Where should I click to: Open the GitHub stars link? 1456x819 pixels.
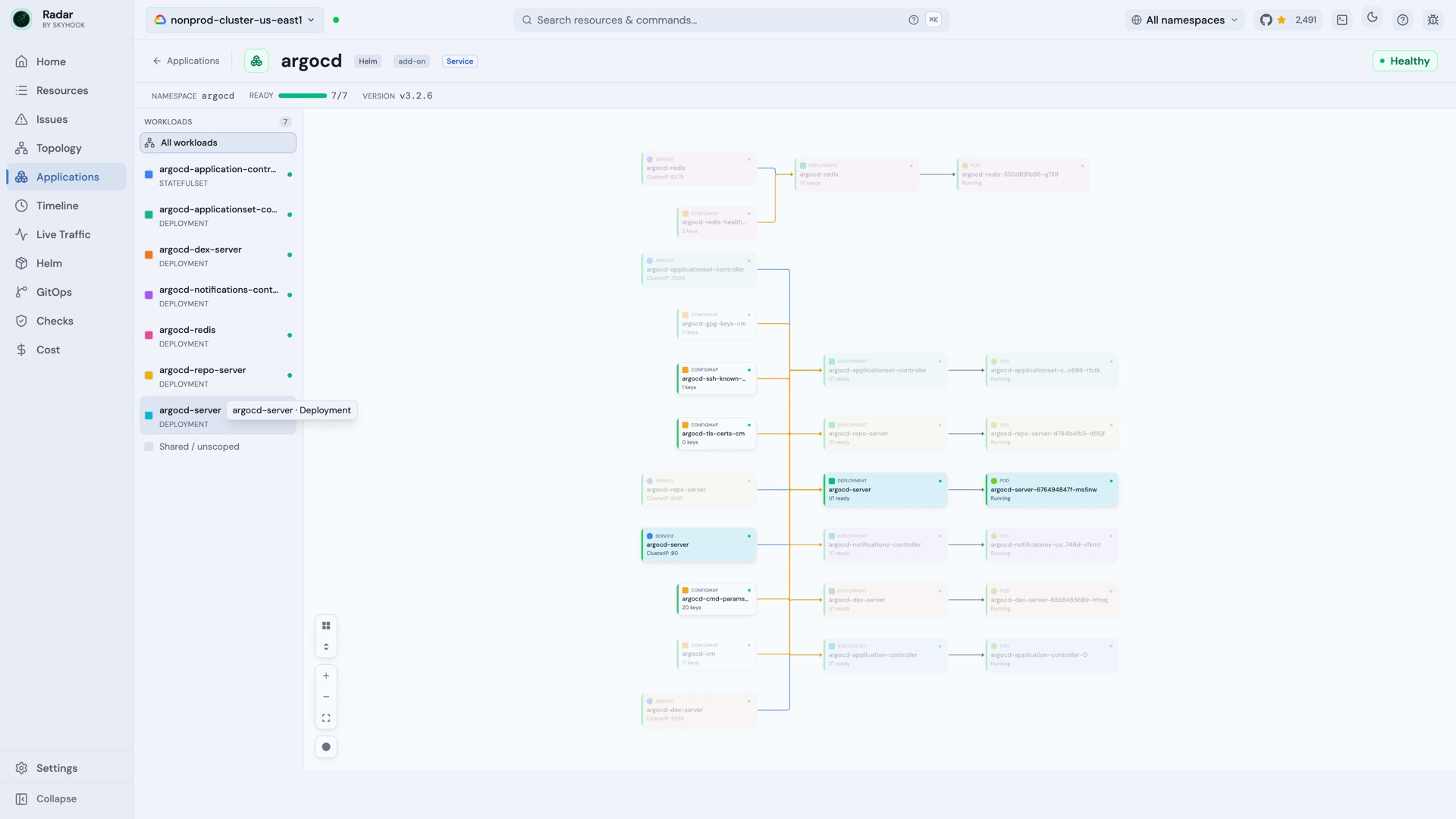1288,20
